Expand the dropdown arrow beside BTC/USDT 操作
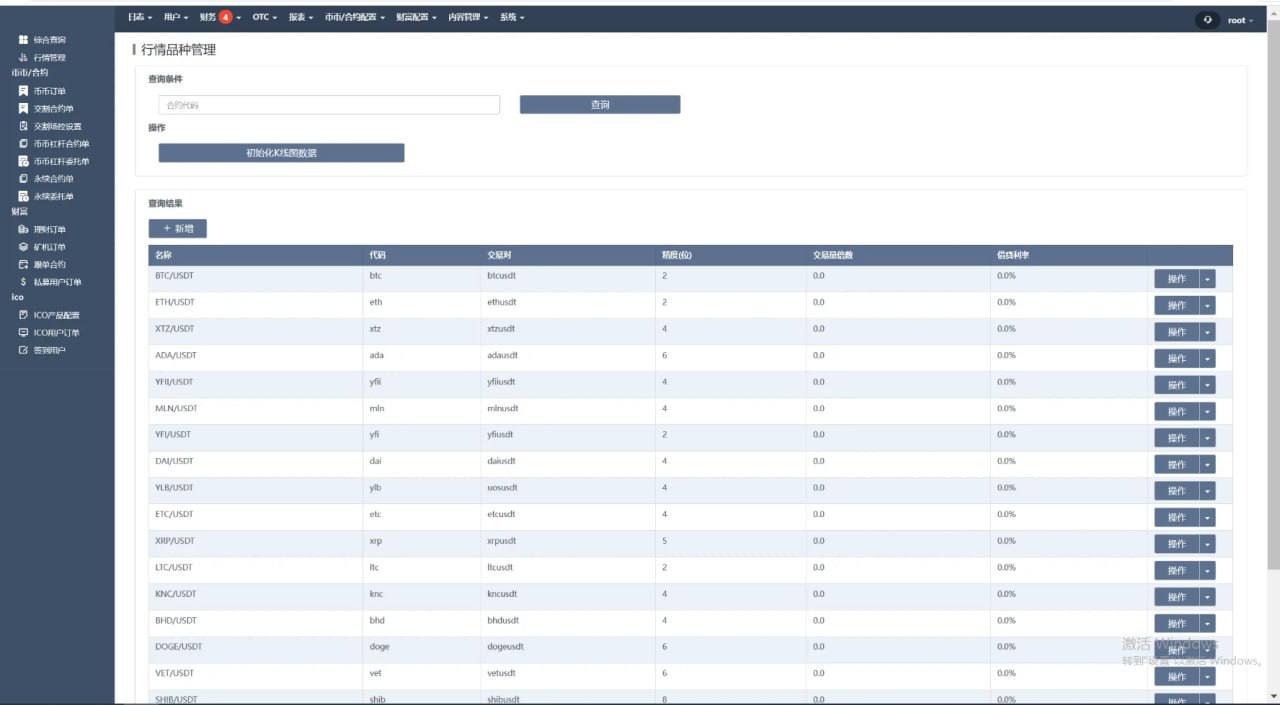This screenshot has height=705, width=1280. pos(1207,279)
